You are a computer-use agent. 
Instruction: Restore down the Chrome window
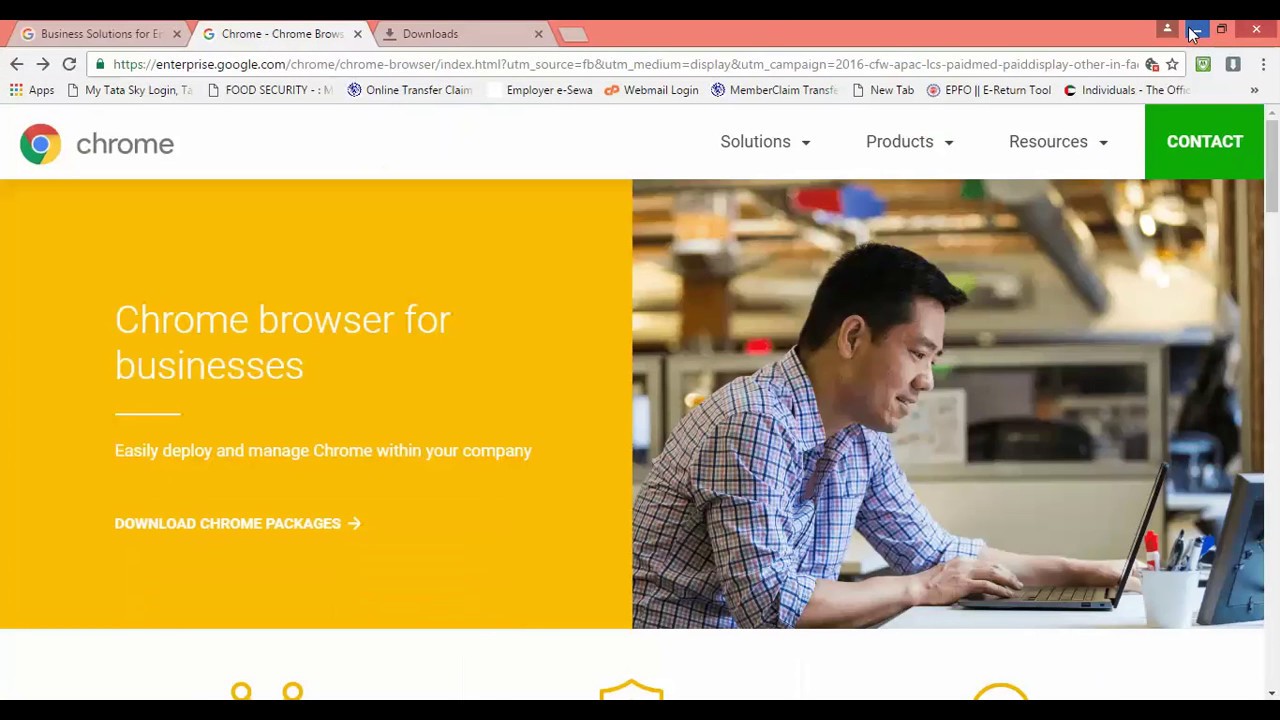point(1221,29)
